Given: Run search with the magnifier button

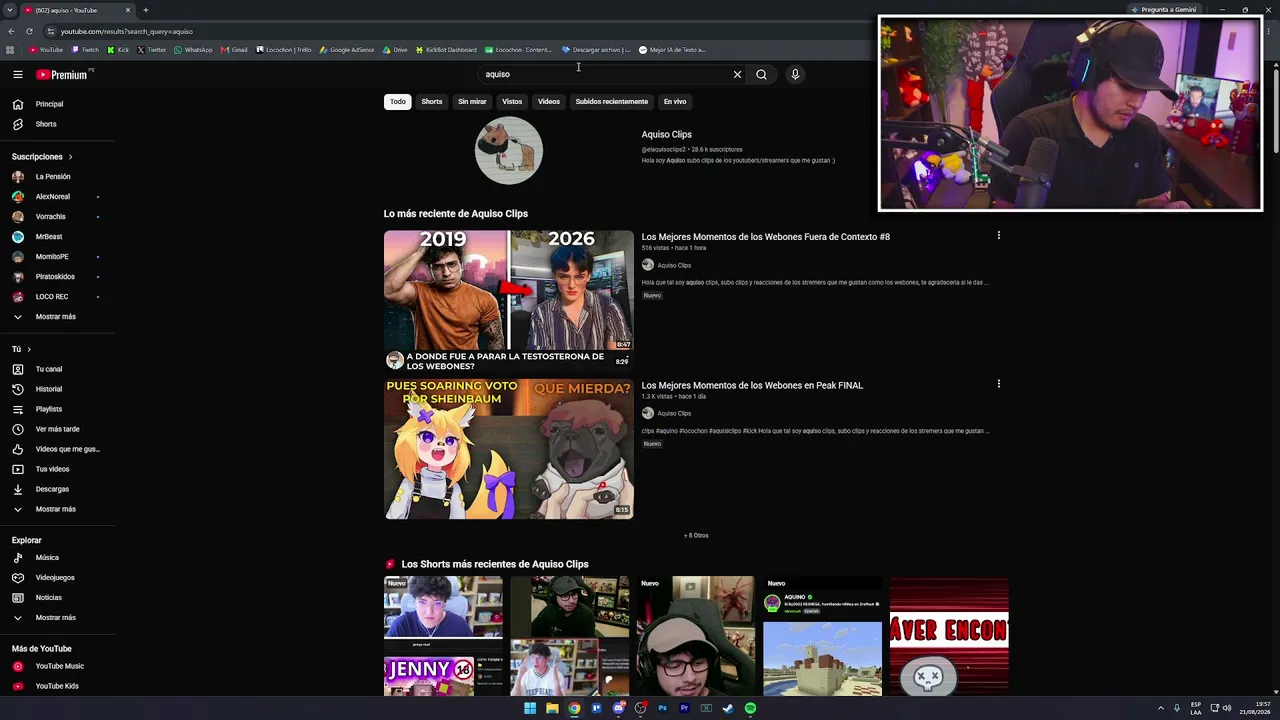Looking at the screenshot, I should [761, 74].
